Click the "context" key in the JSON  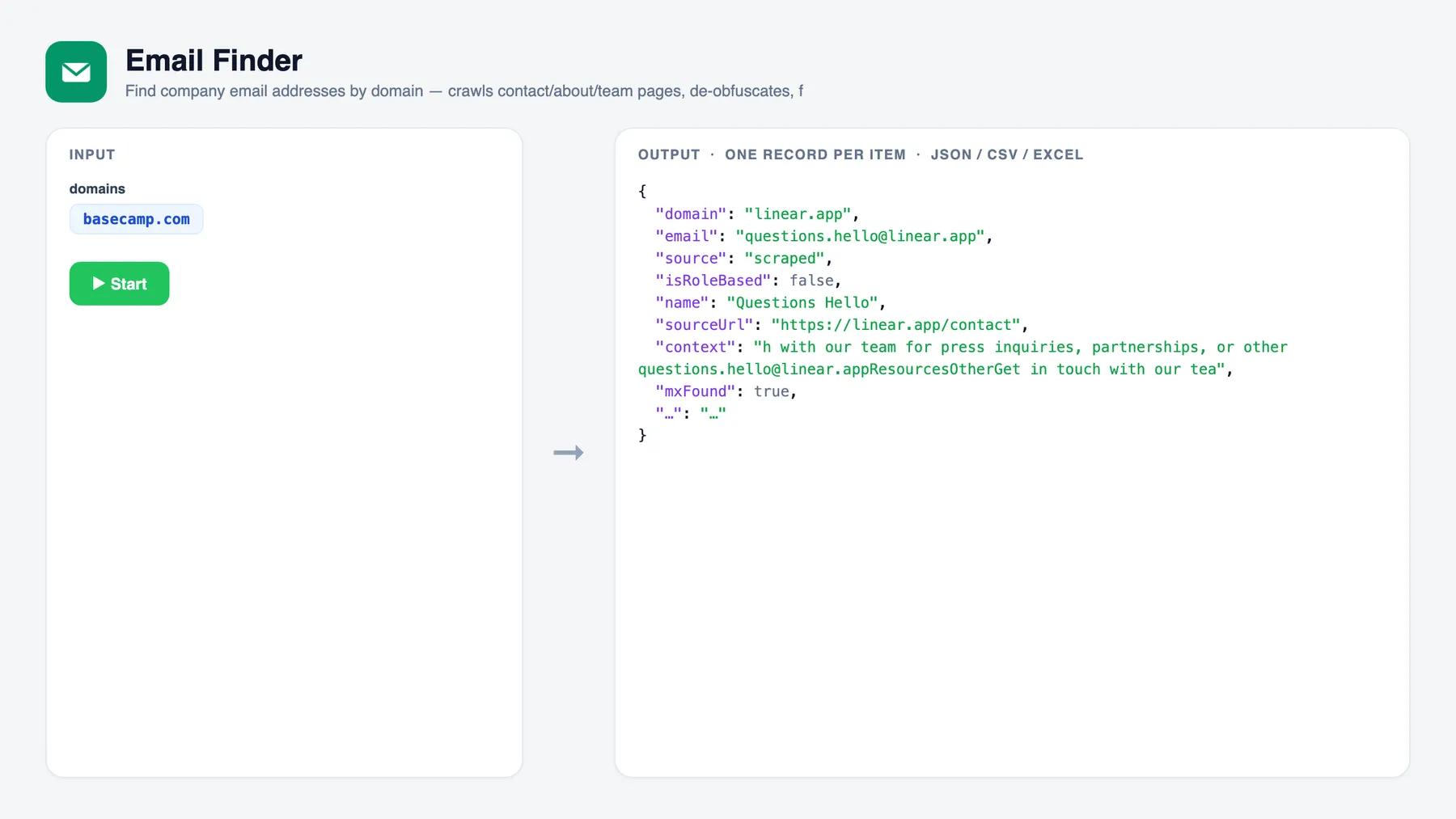coord(695,347)
